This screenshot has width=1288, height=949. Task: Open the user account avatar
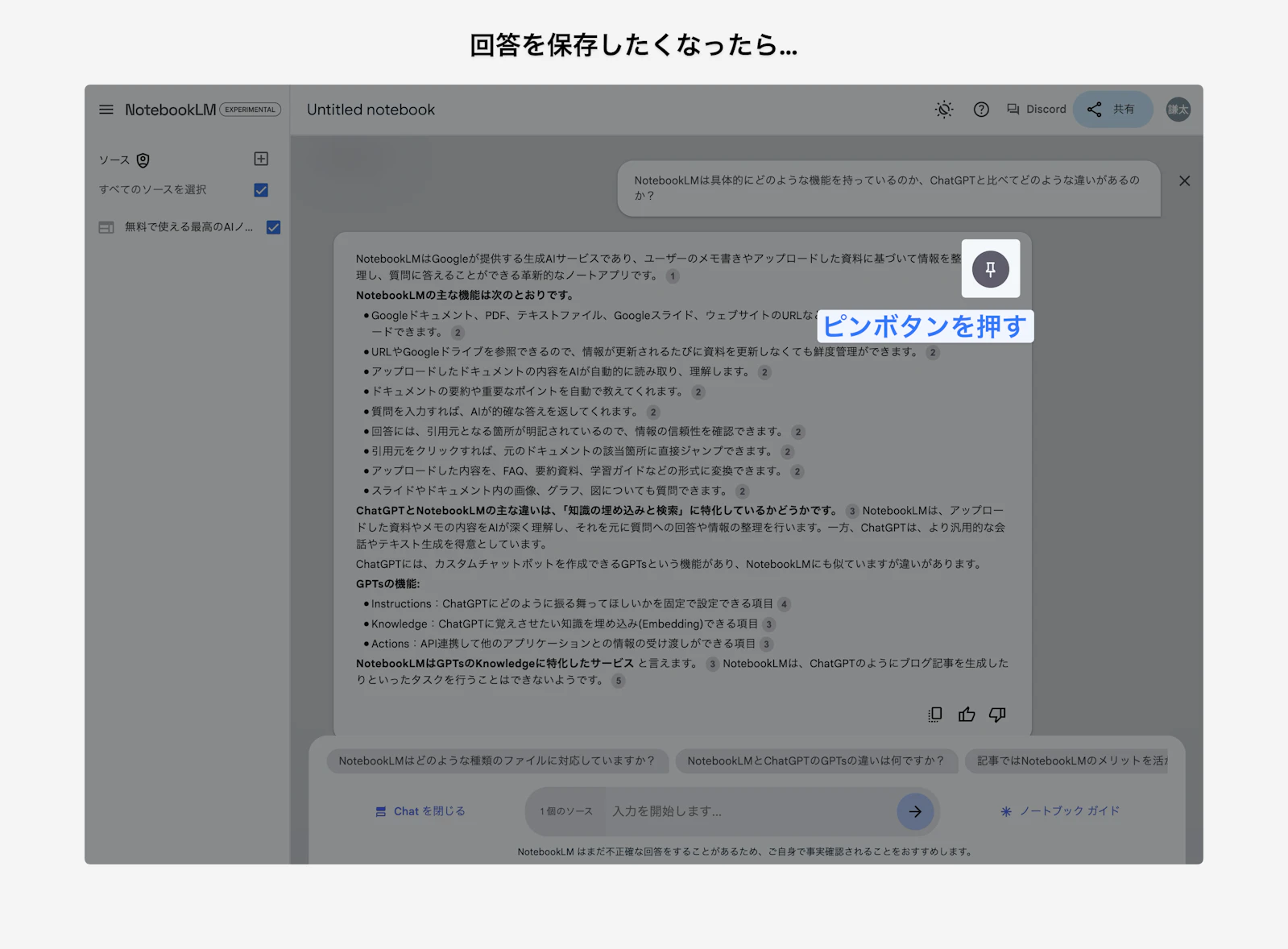coord(1178,110)
